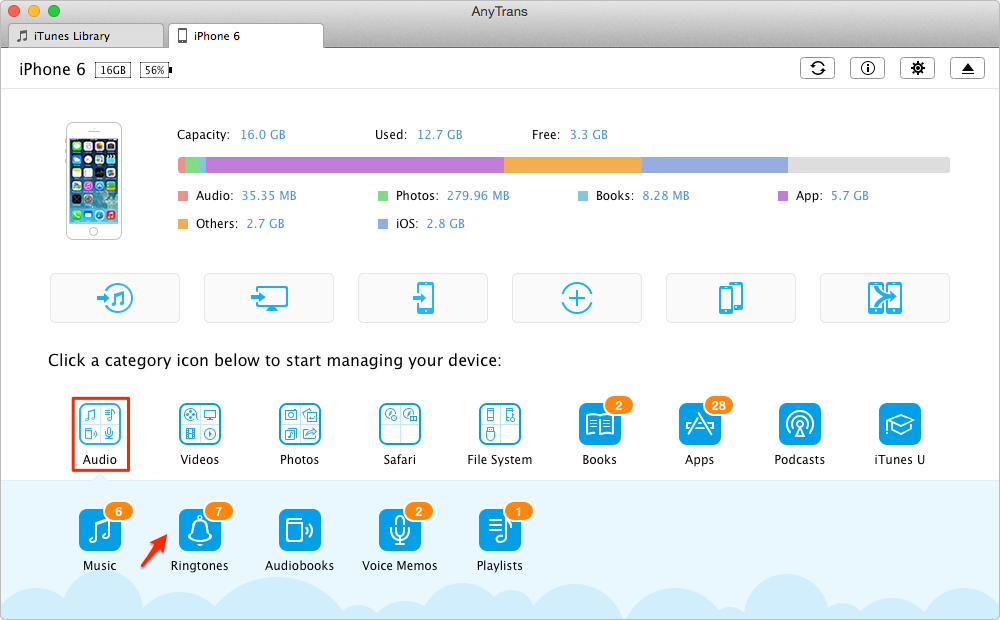Click the Audio legend color swatch
This screenshot has width=1000, height=620.
pos(183,196)
